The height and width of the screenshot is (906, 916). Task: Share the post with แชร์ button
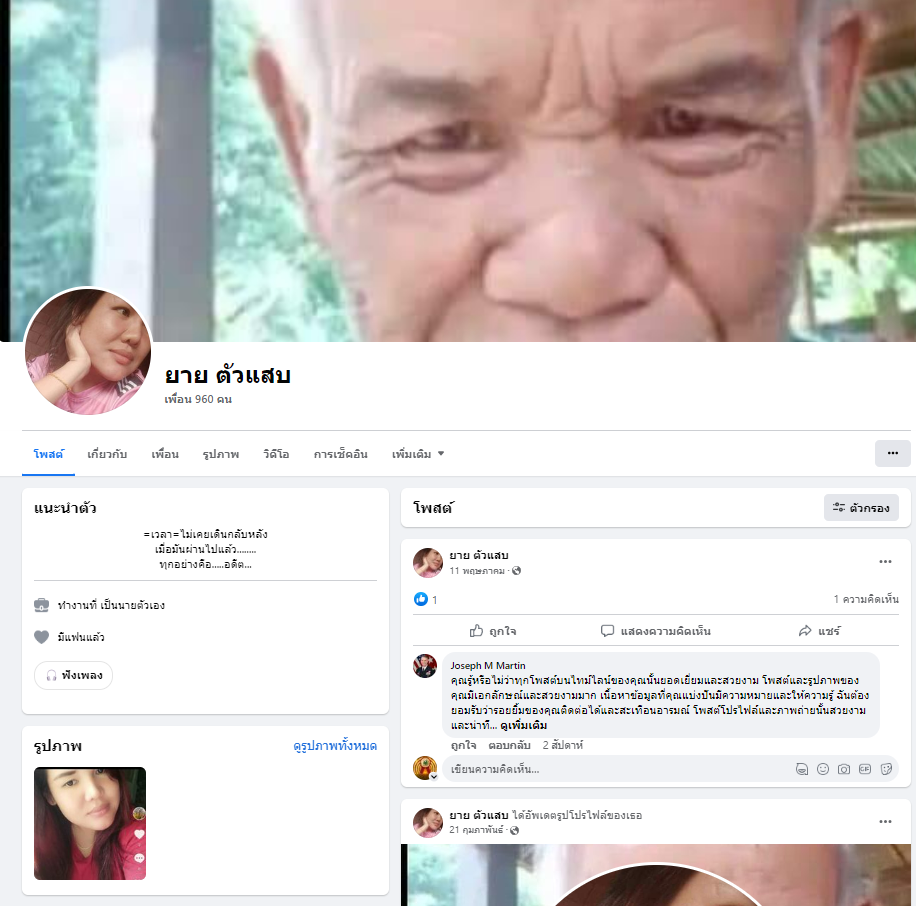click(819, 631)
